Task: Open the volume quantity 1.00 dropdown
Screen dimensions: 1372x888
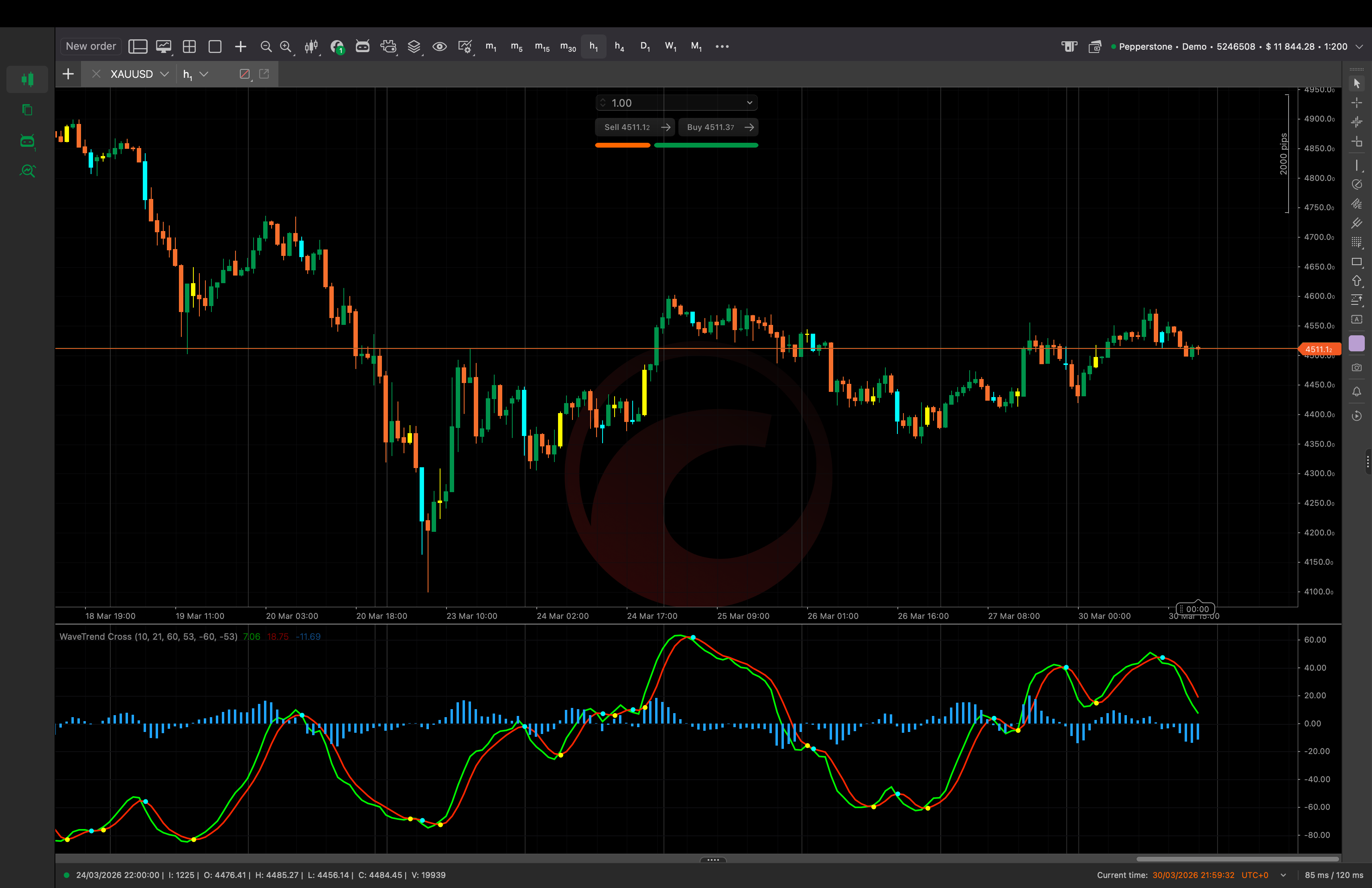Action: tap(749, 103)
